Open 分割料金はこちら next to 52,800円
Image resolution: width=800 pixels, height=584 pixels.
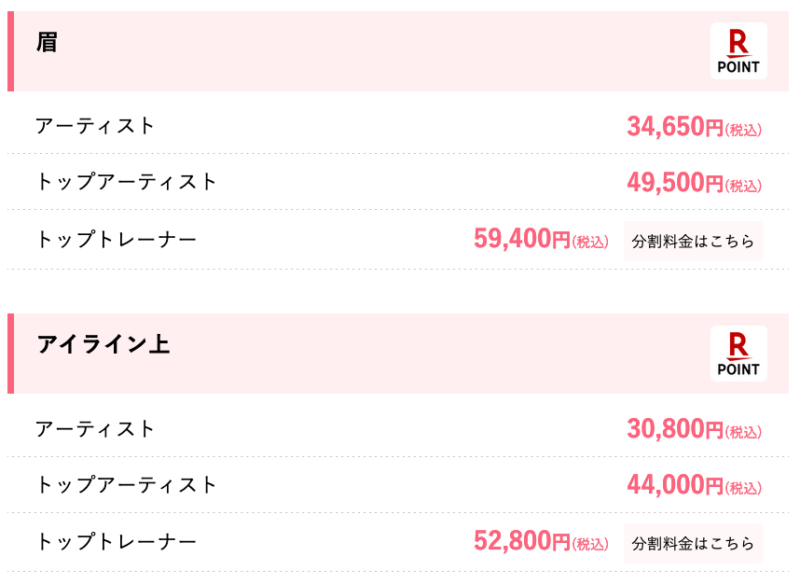[692, 543]
